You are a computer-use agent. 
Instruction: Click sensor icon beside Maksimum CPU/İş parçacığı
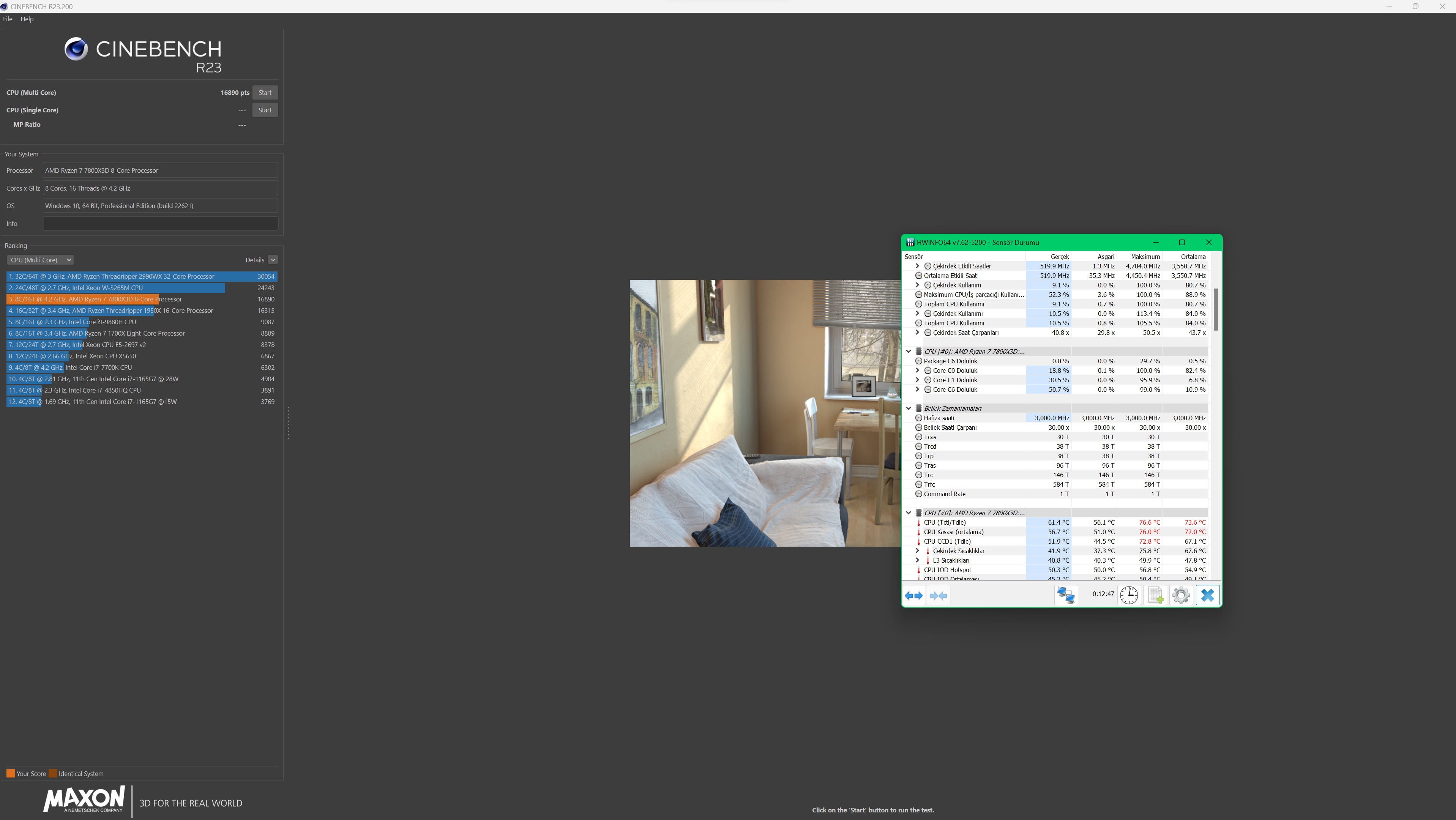(x=918, y=295)
